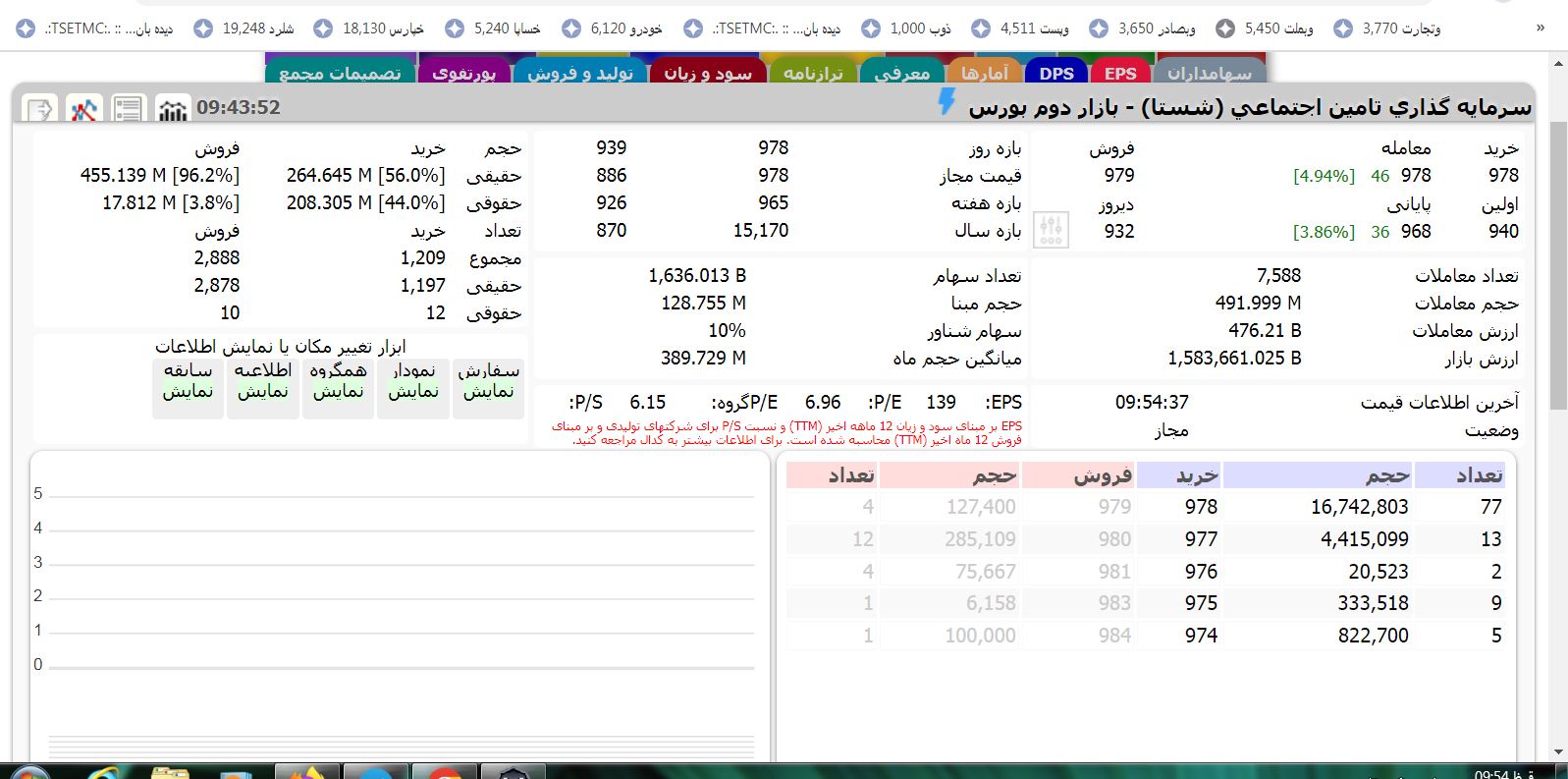The image size is (1568, 779).
Task: Click the sliders settings icon near دیروز
Action: point(1051,231)
